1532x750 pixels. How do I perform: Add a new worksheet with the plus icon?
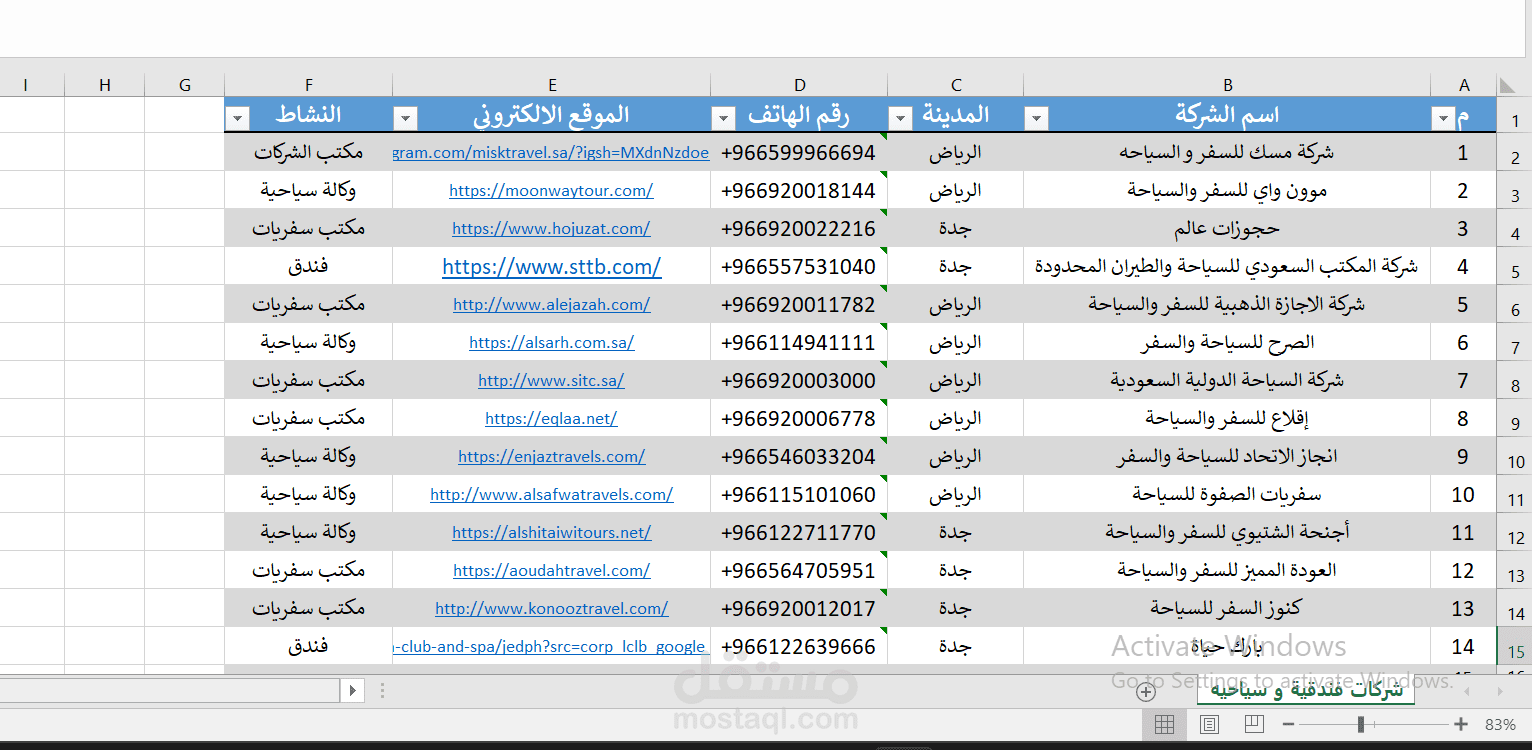tap(1147, 691)
